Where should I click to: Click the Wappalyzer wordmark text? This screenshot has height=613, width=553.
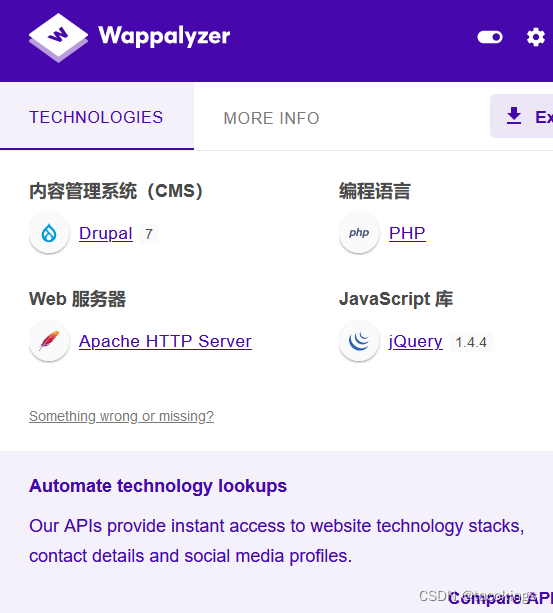(164, 36)
